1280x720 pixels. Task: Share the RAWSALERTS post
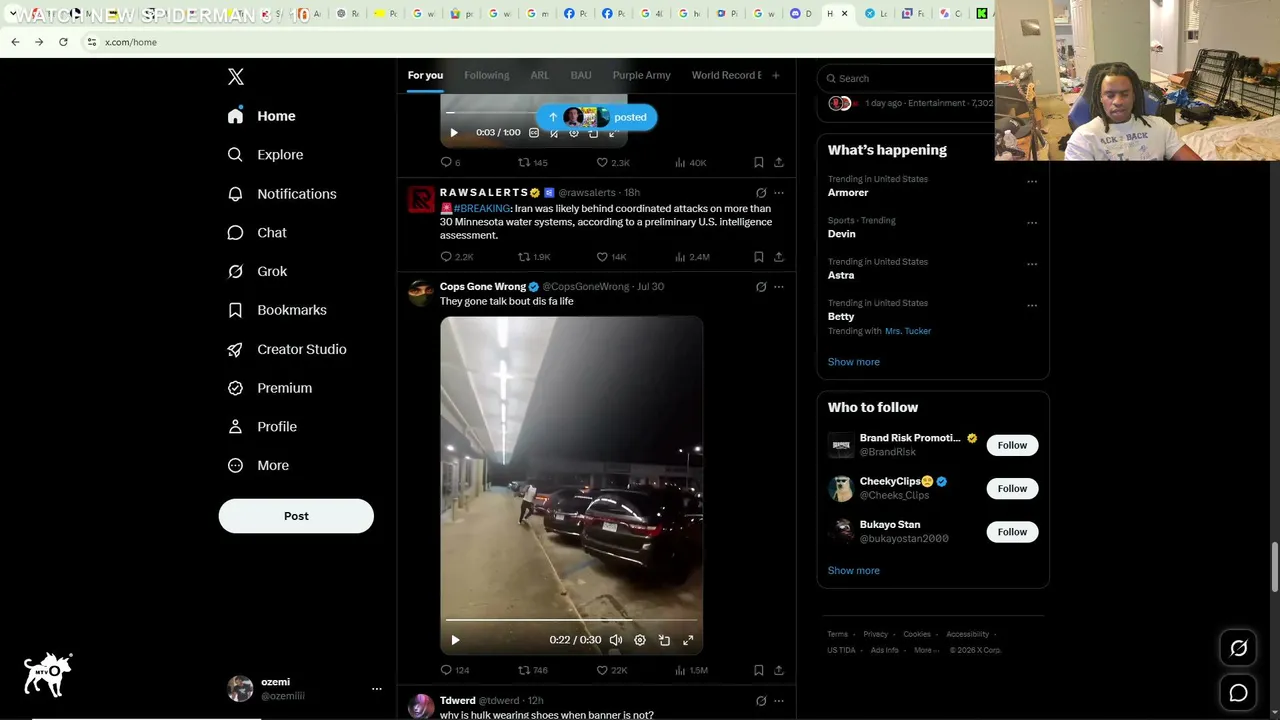tap(779, 257)
